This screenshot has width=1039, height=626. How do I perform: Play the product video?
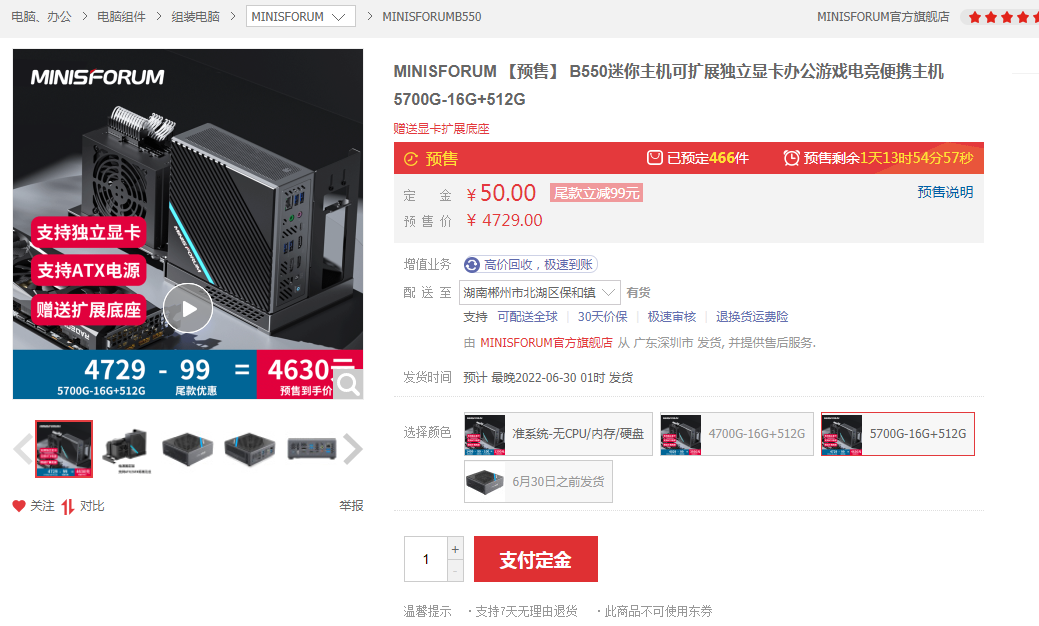pos(188,308)
